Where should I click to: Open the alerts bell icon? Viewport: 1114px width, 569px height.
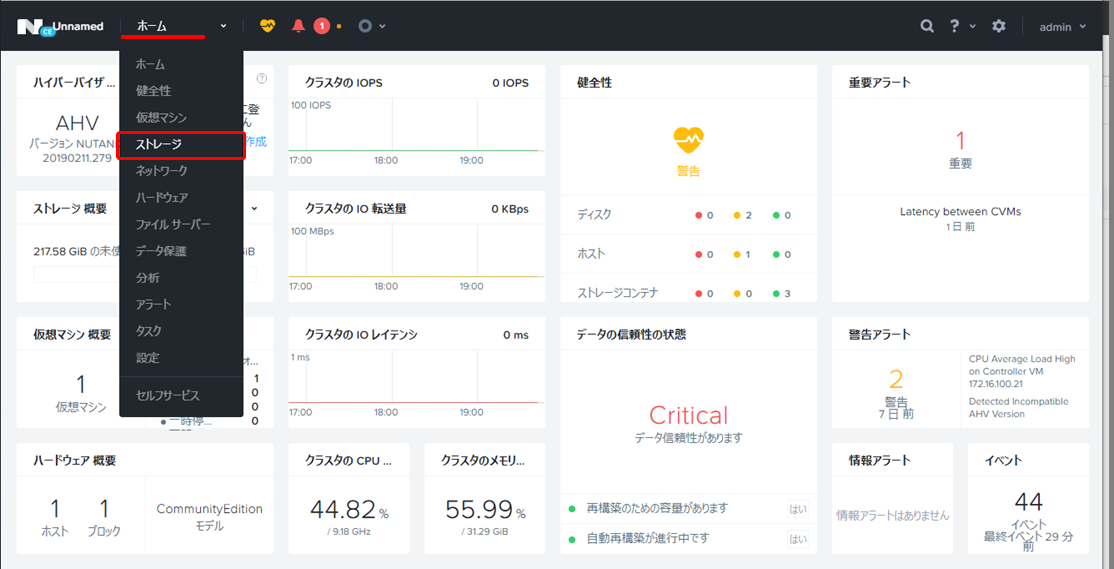coord(298,26)
